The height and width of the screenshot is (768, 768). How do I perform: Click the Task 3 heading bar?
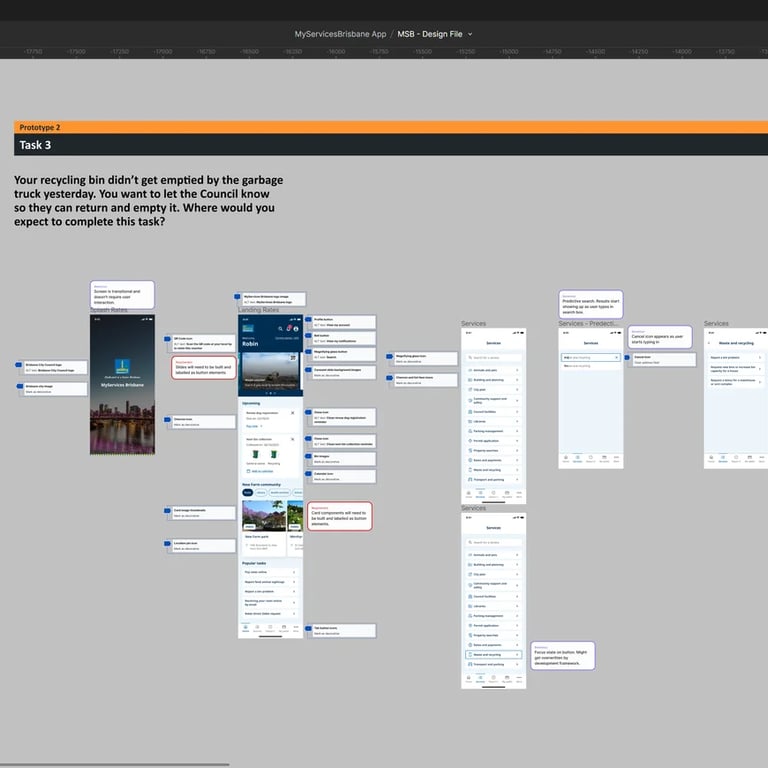coord(391,145)
